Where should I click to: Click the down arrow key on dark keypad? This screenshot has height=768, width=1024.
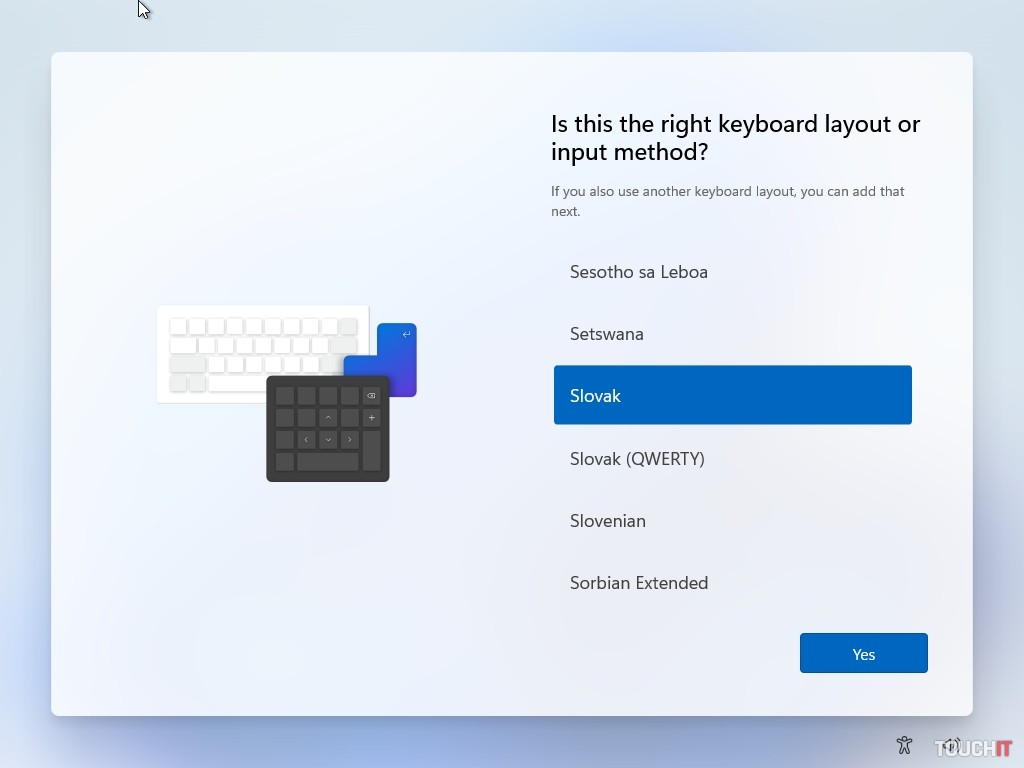pos(328,440)
